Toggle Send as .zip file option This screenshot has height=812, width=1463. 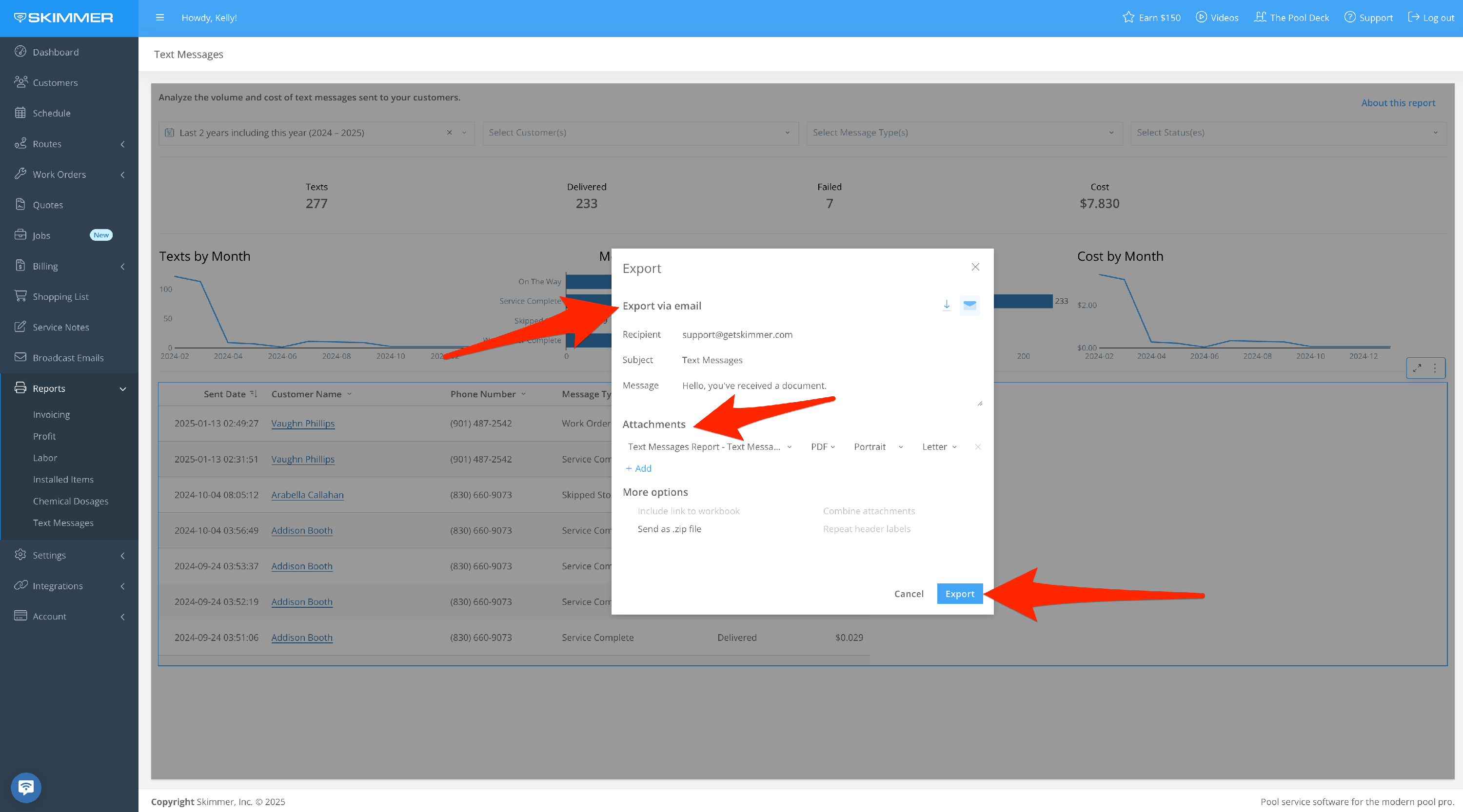click(669, 529)
